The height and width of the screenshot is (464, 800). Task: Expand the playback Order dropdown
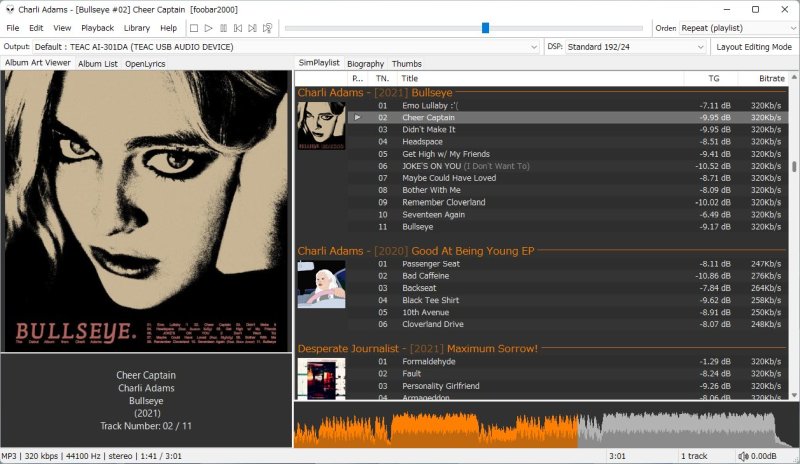pos(738,28)
